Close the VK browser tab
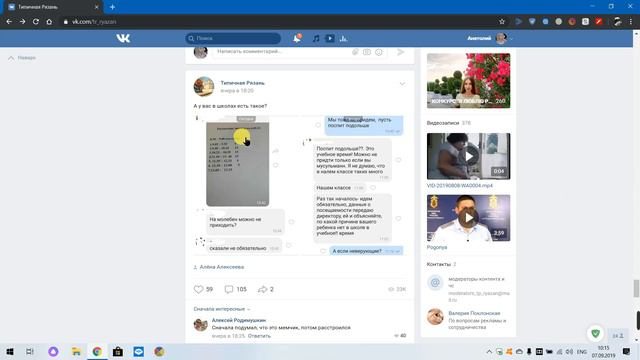 click(97, 7)
